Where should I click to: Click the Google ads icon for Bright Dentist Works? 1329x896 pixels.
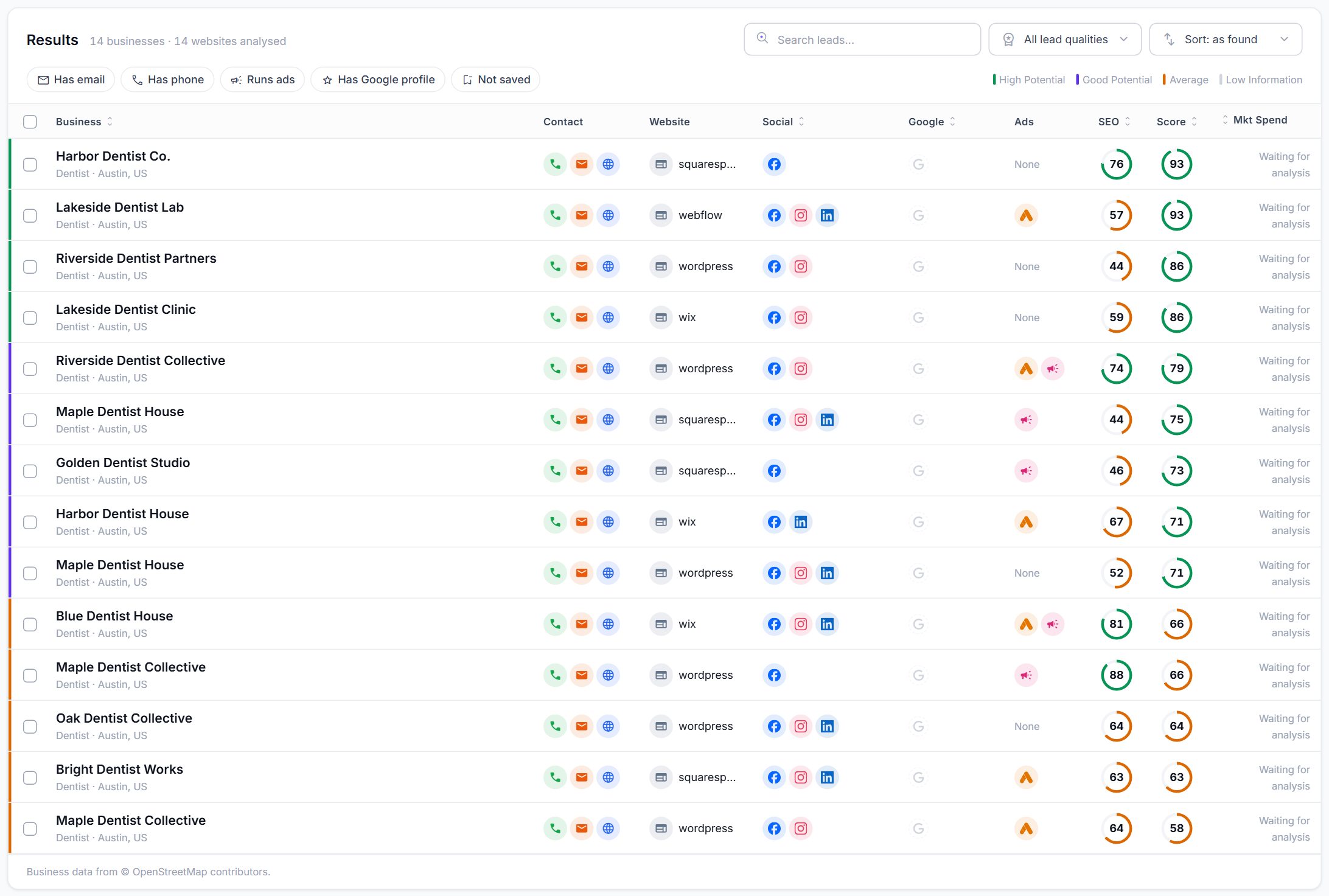coord(1026,777)
